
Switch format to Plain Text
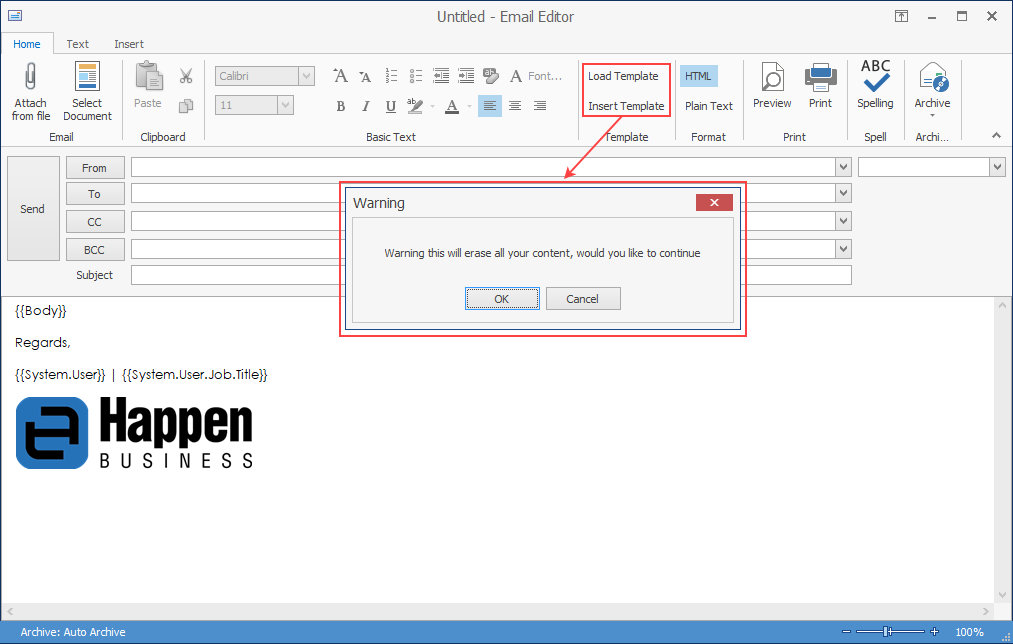709,106
